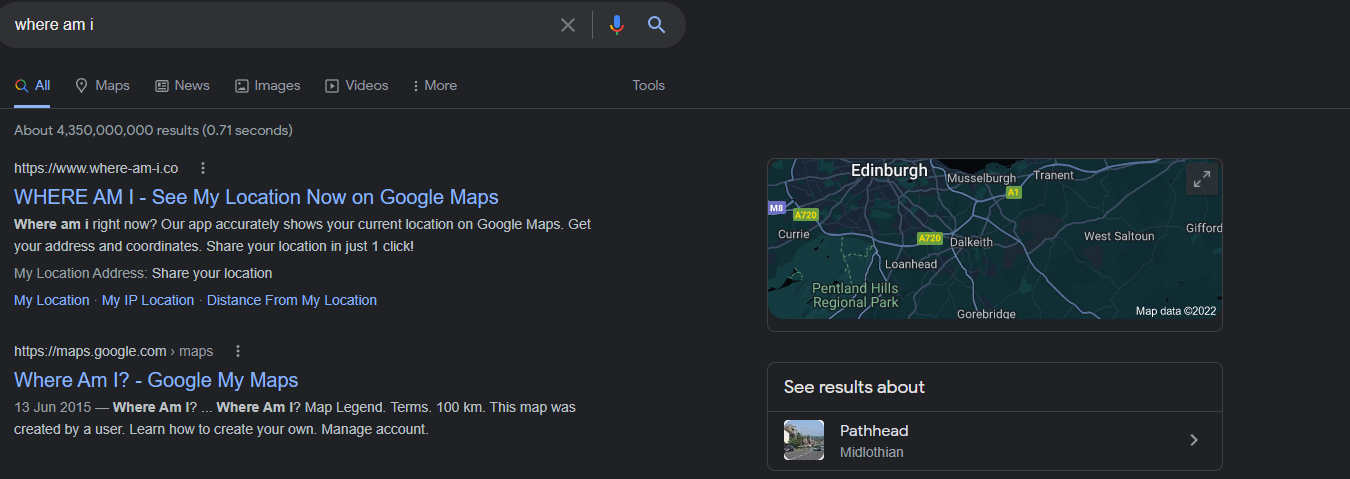Click the 'See results about' heading

(855, 387)
